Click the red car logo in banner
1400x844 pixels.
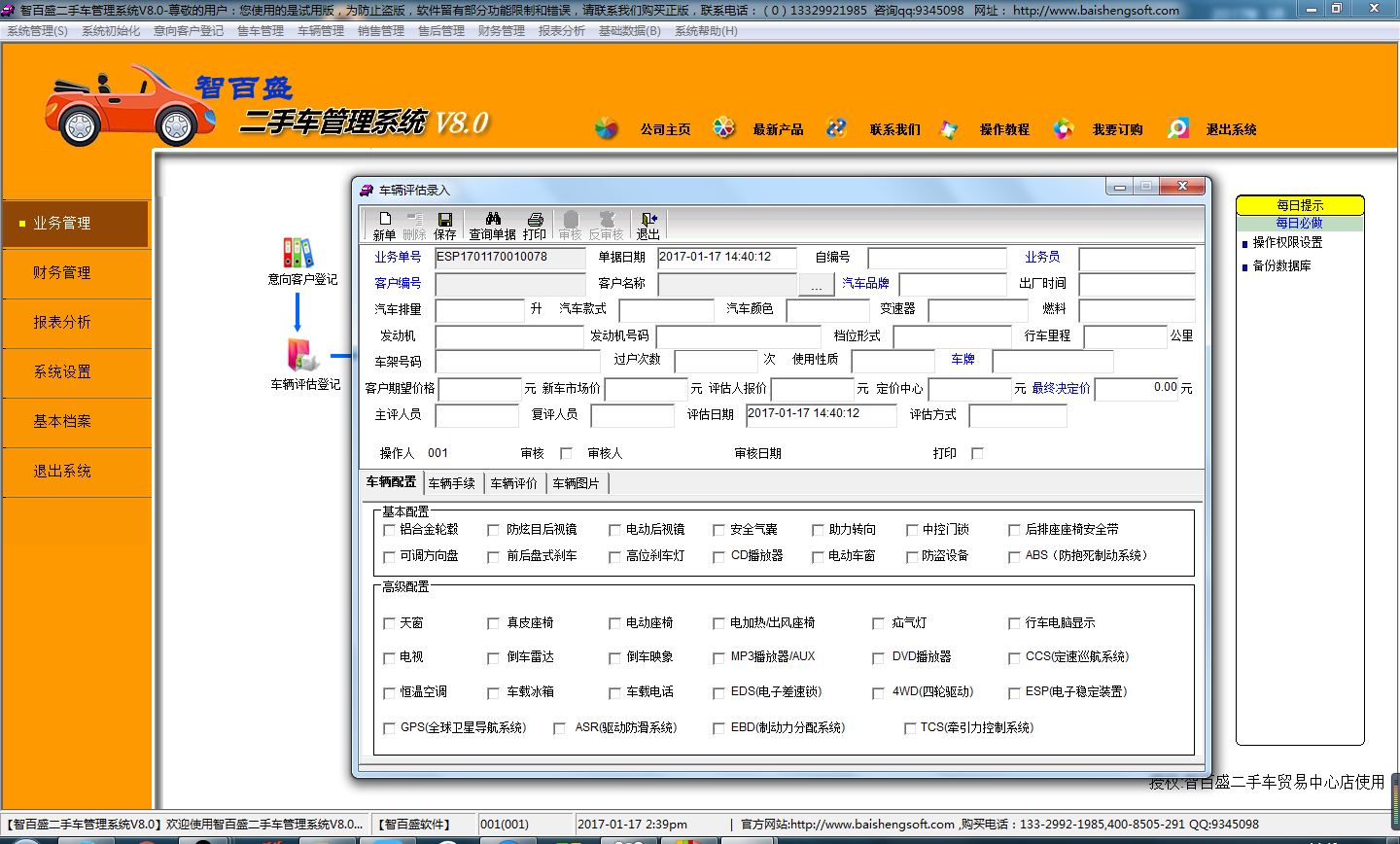coord(129,105)
